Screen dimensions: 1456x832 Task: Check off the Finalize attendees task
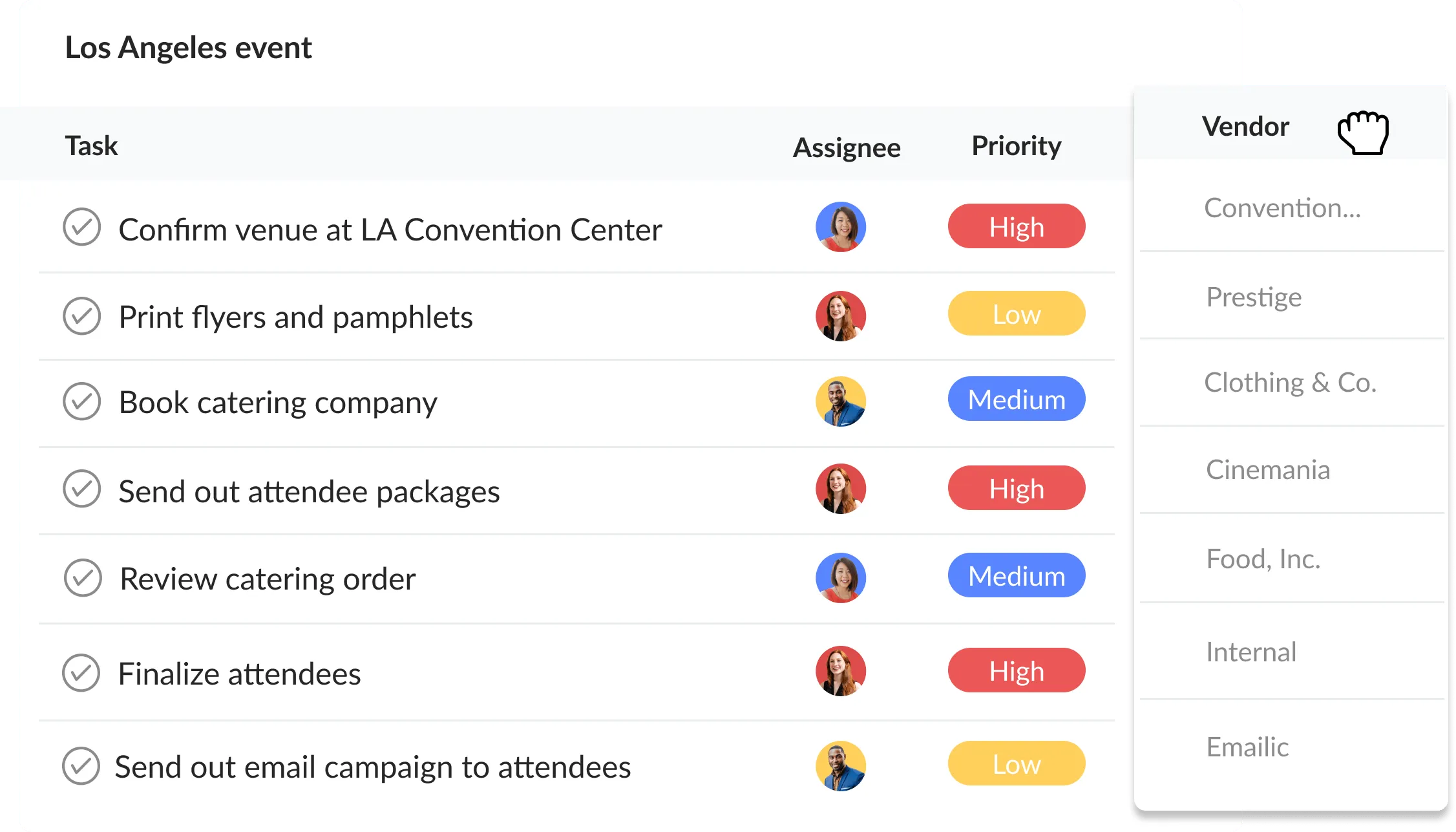pos(81,673)
